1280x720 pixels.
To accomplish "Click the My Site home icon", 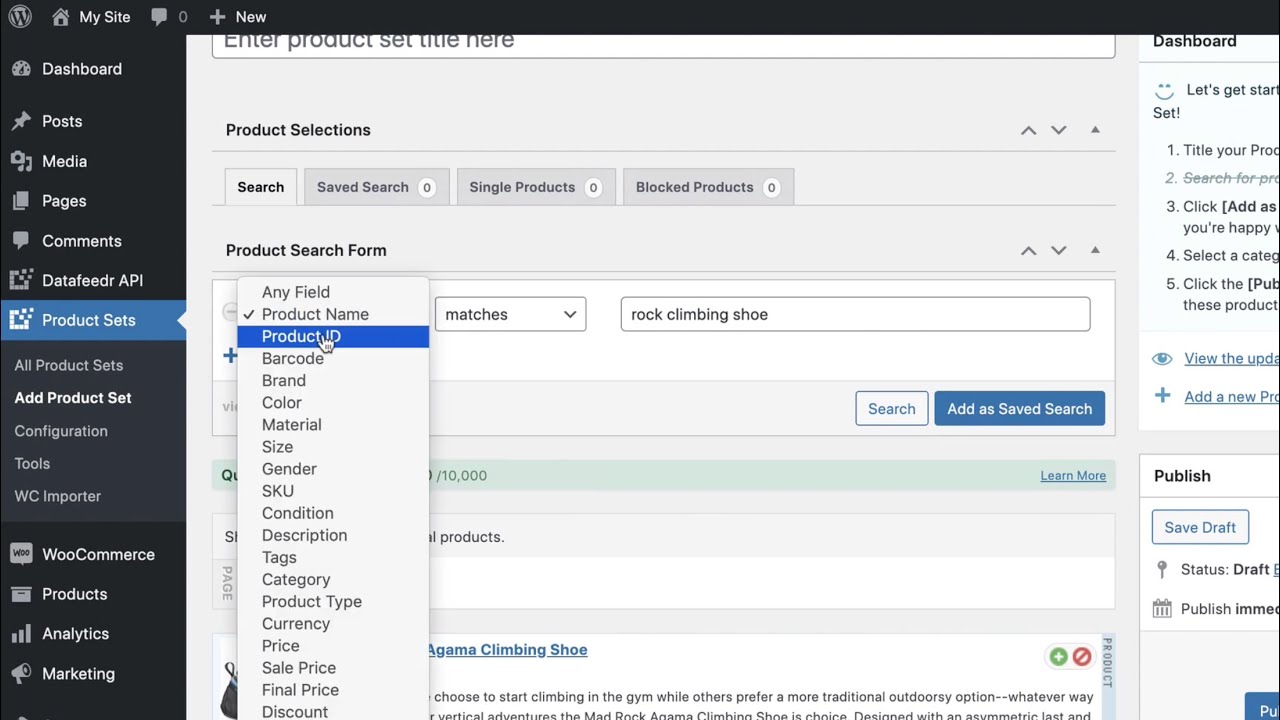I will point(61,17).
